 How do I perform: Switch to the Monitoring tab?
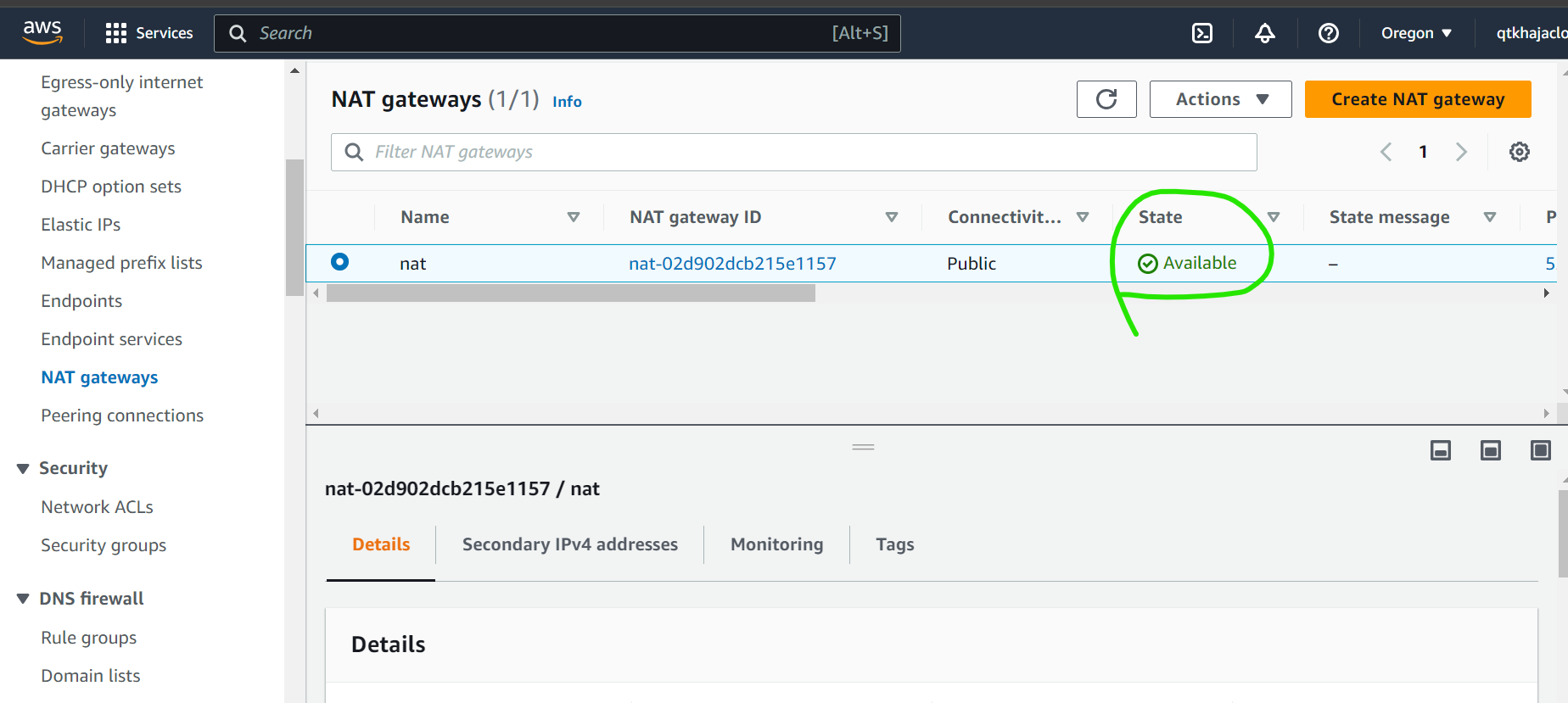(x=776, y=544)
